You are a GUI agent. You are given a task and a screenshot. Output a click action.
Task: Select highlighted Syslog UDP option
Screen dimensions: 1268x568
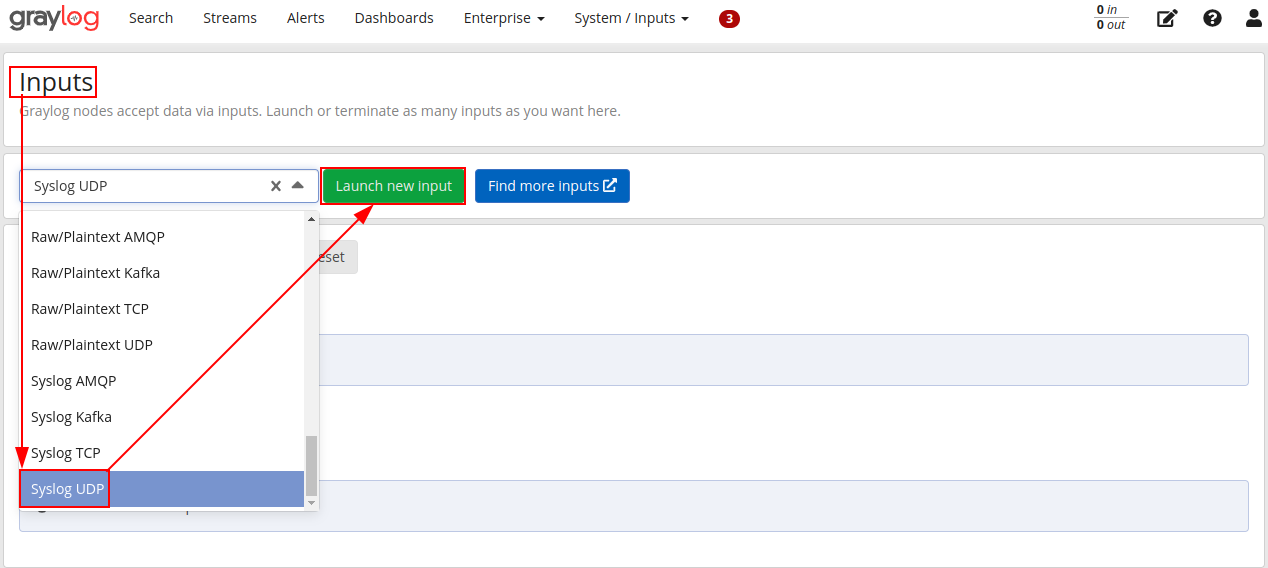(162, 489)
